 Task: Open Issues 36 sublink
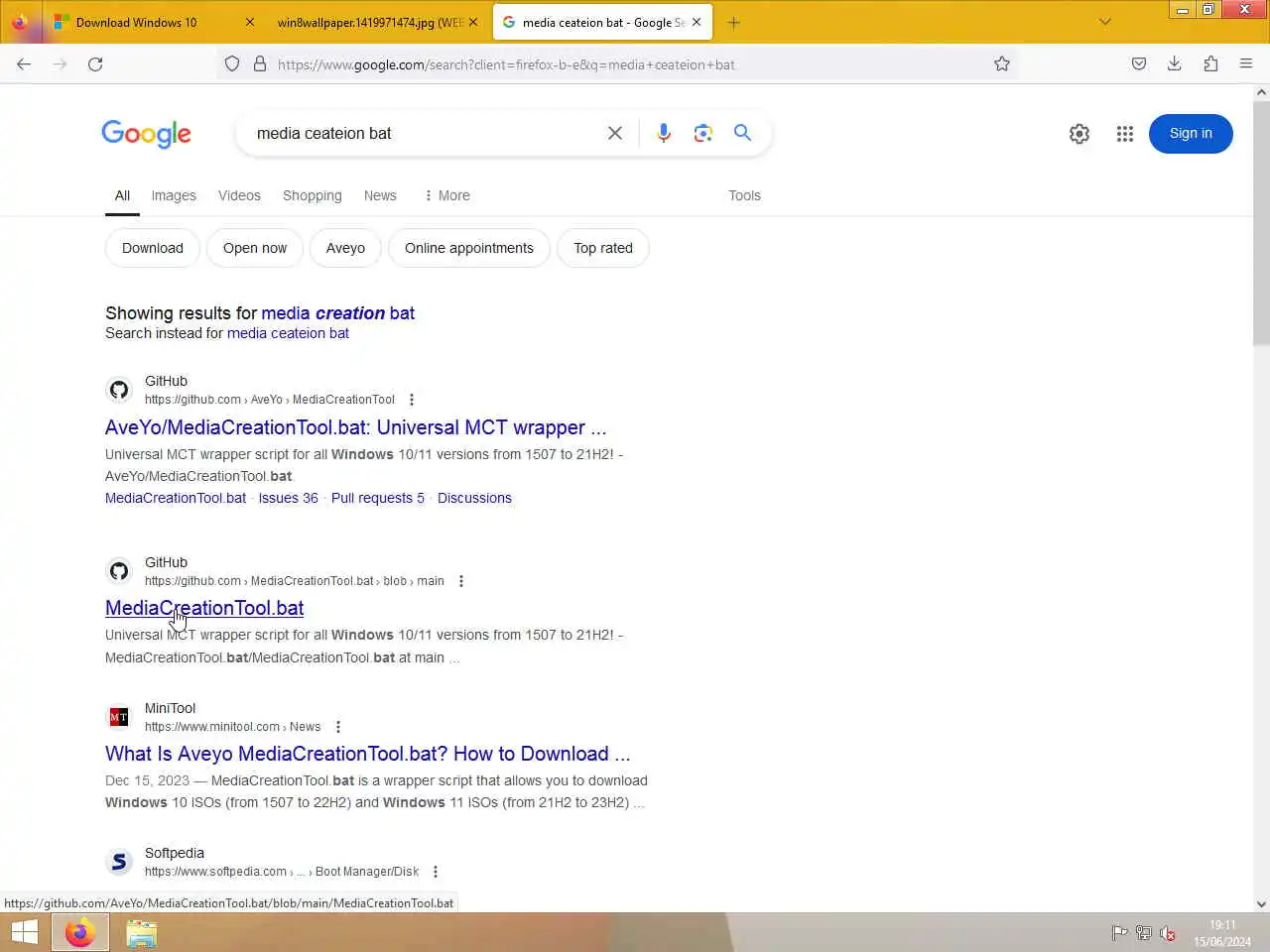coord(289,498)
